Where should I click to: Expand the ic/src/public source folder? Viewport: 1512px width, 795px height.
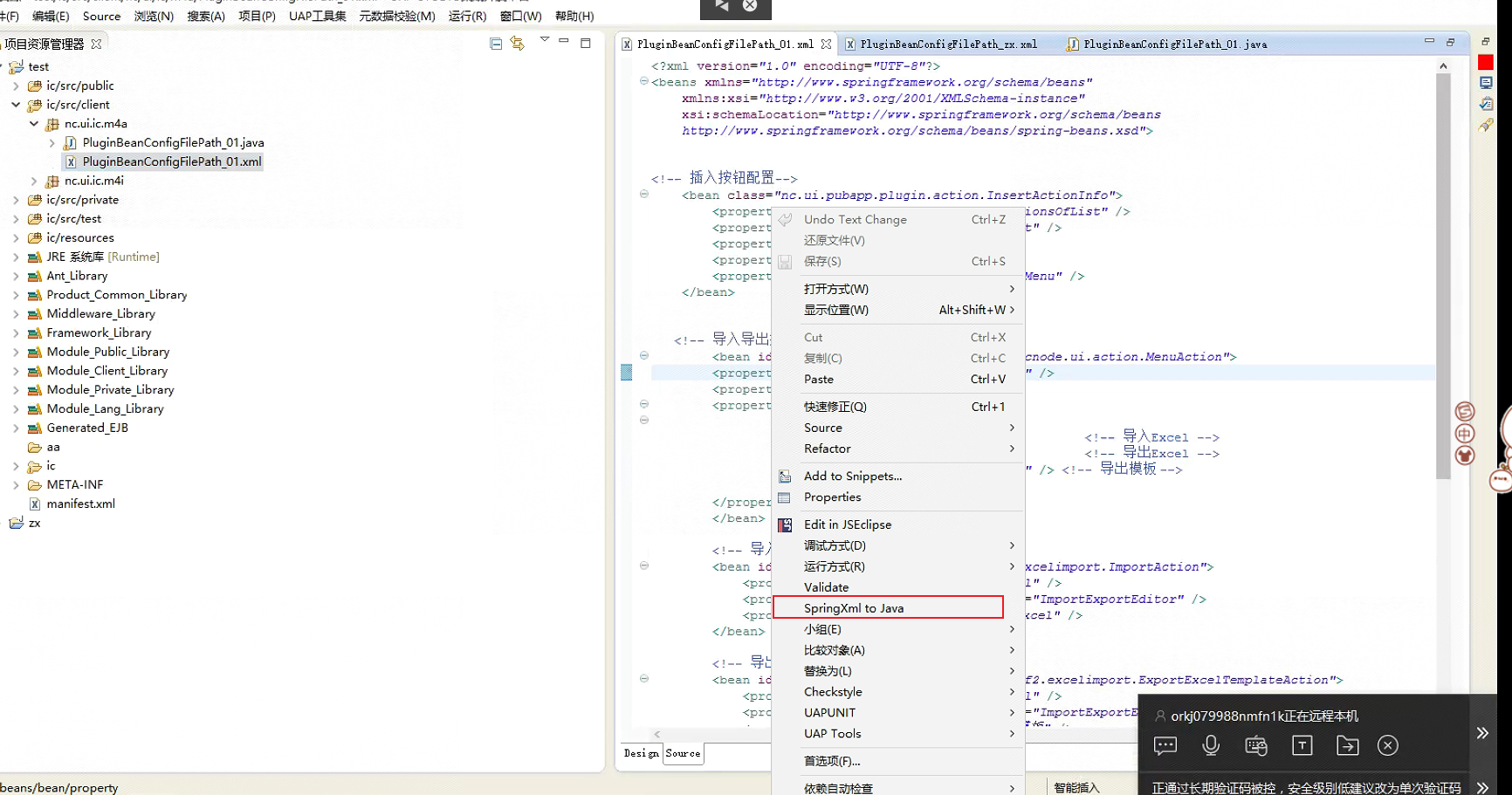point(16,86)
